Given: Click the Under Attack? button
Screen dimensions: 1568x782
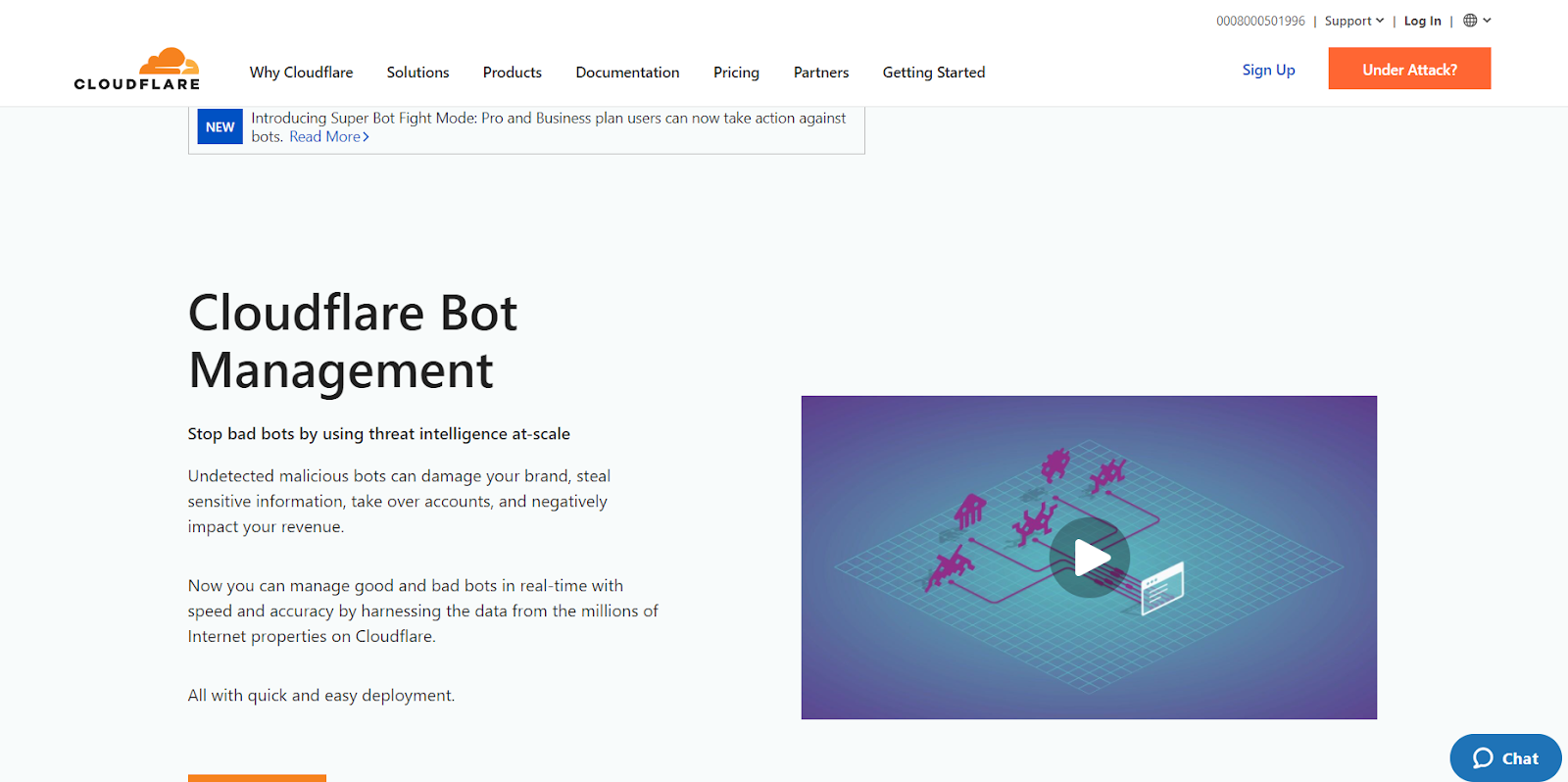Looking at the screenshot, I should point(1409,69).
